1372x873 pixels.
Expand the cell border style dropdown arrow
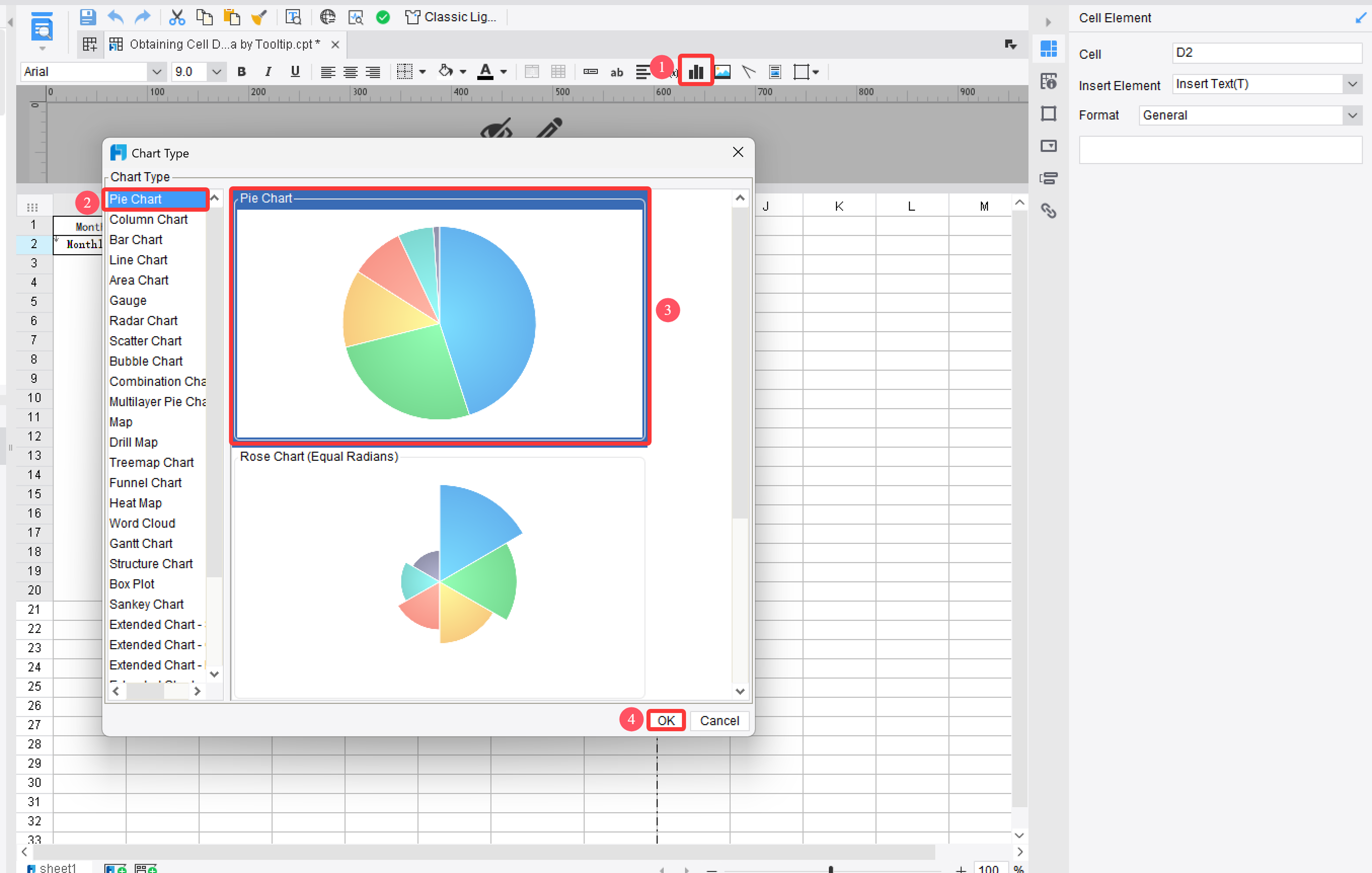[x=422, y=72]
